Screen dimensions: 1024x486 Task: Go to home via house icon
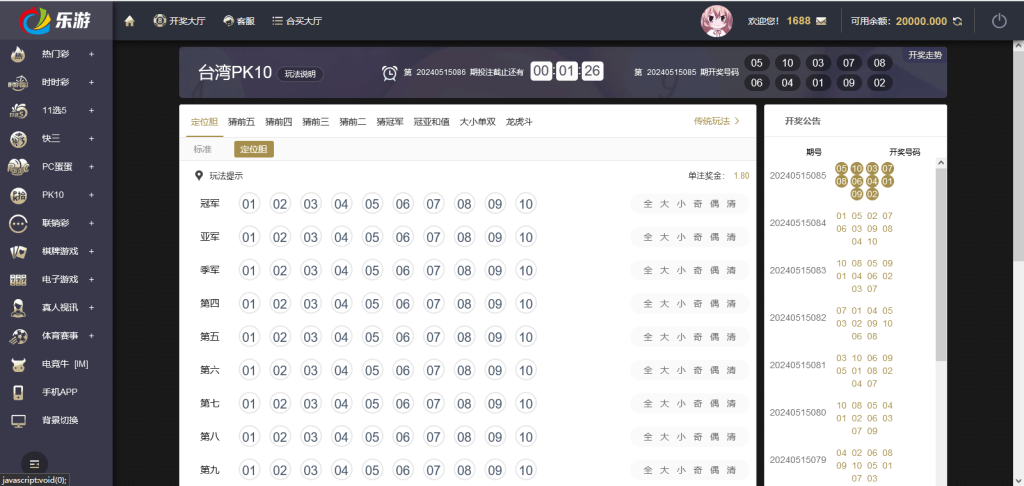click(x=129, y=21)
